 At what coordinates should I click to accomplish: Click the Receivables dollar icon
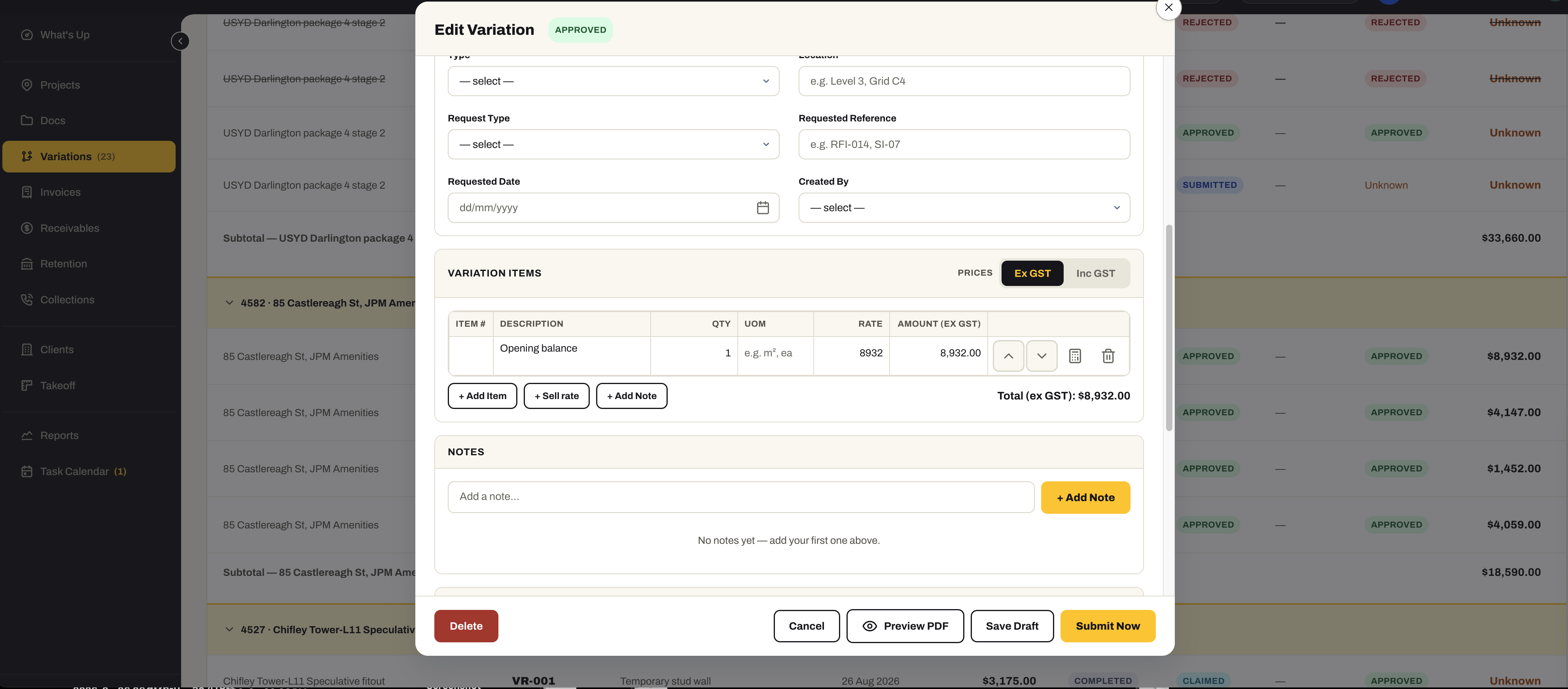[x=27, y=228]
